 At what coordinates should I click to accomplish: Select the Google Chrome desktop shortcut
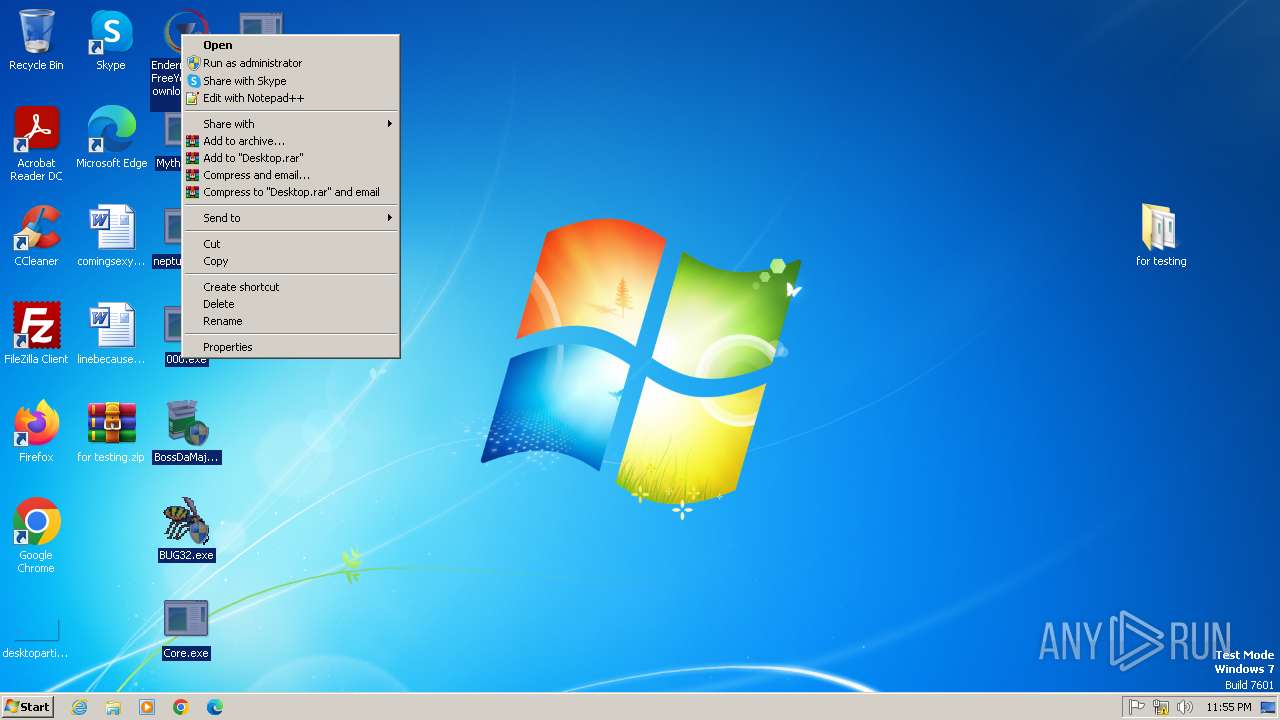pos(36,536)
